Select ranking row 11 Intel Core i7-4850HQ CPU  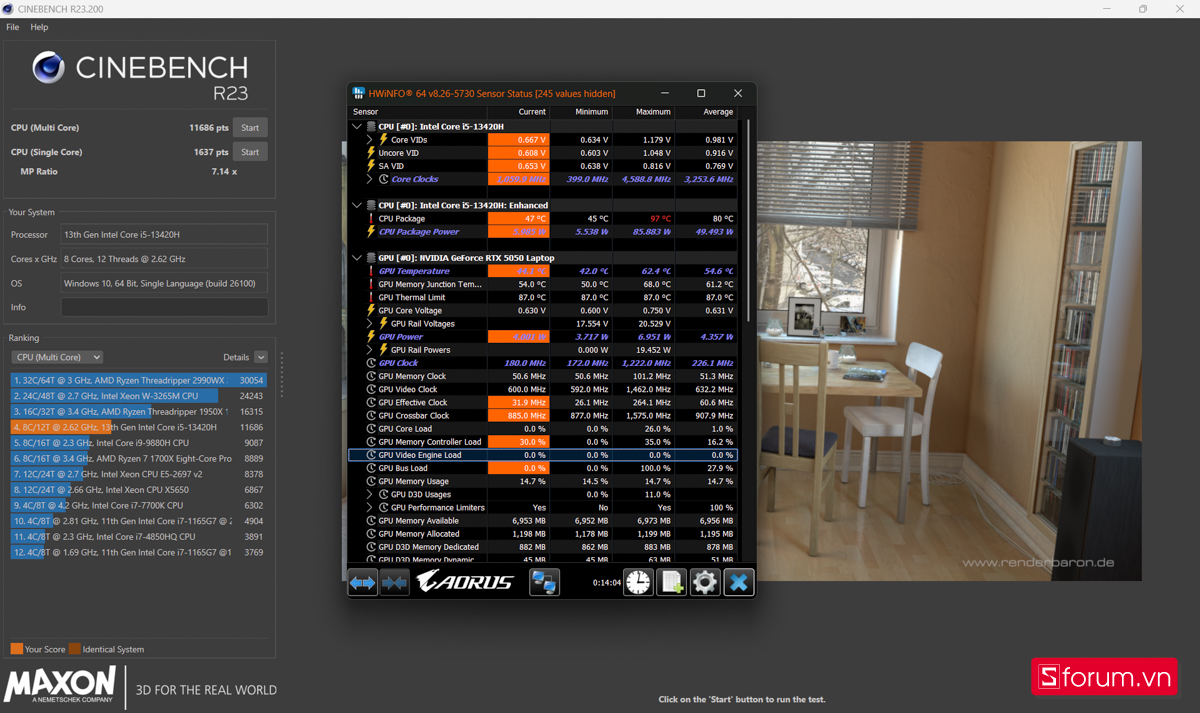tap(138, 536)
